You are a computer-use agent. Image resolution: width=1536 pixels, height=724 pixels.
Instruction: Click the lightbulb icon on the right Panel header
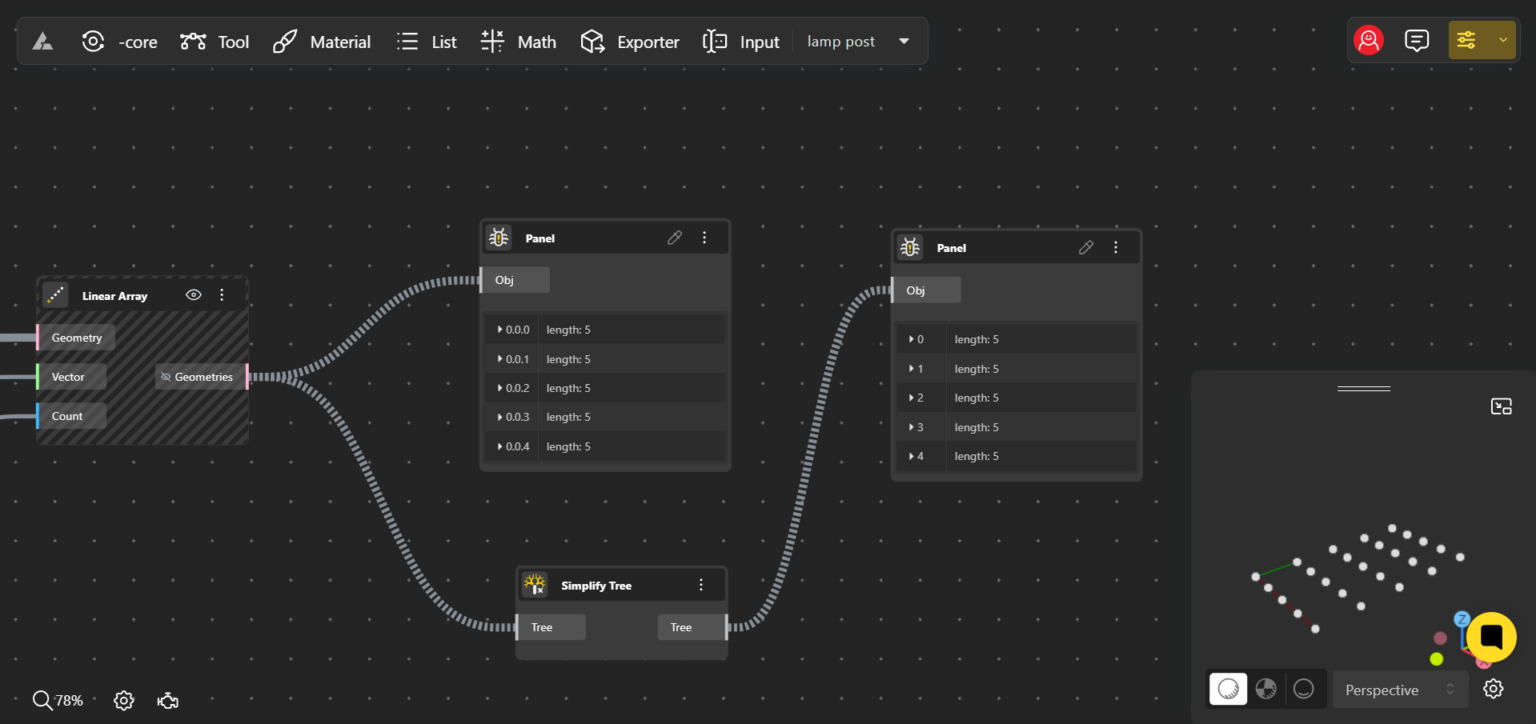[x=909, y=247]
